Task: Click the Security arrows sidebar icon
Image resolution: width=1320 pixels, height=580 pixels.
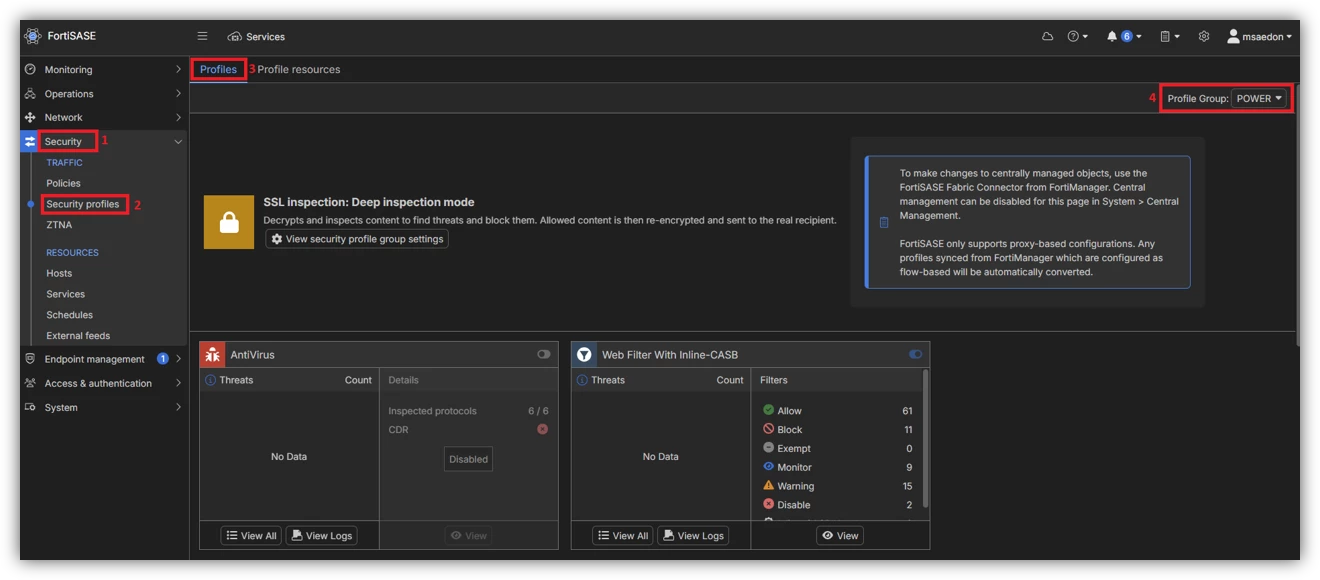Action: [x=30, y=142]
